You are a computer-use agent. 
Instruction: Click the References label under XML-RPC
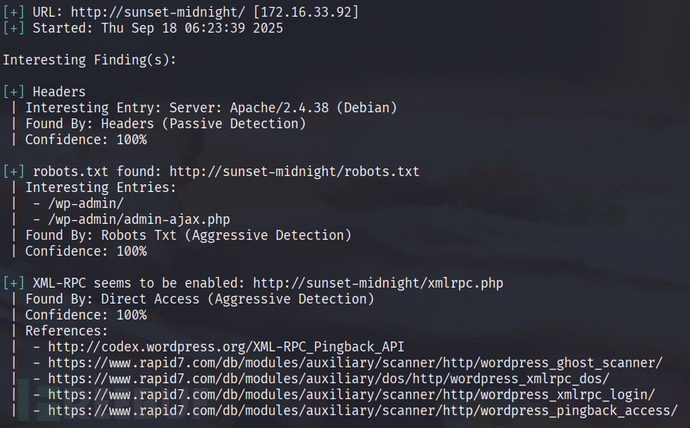pyautogui.click(x=66, y=331)
